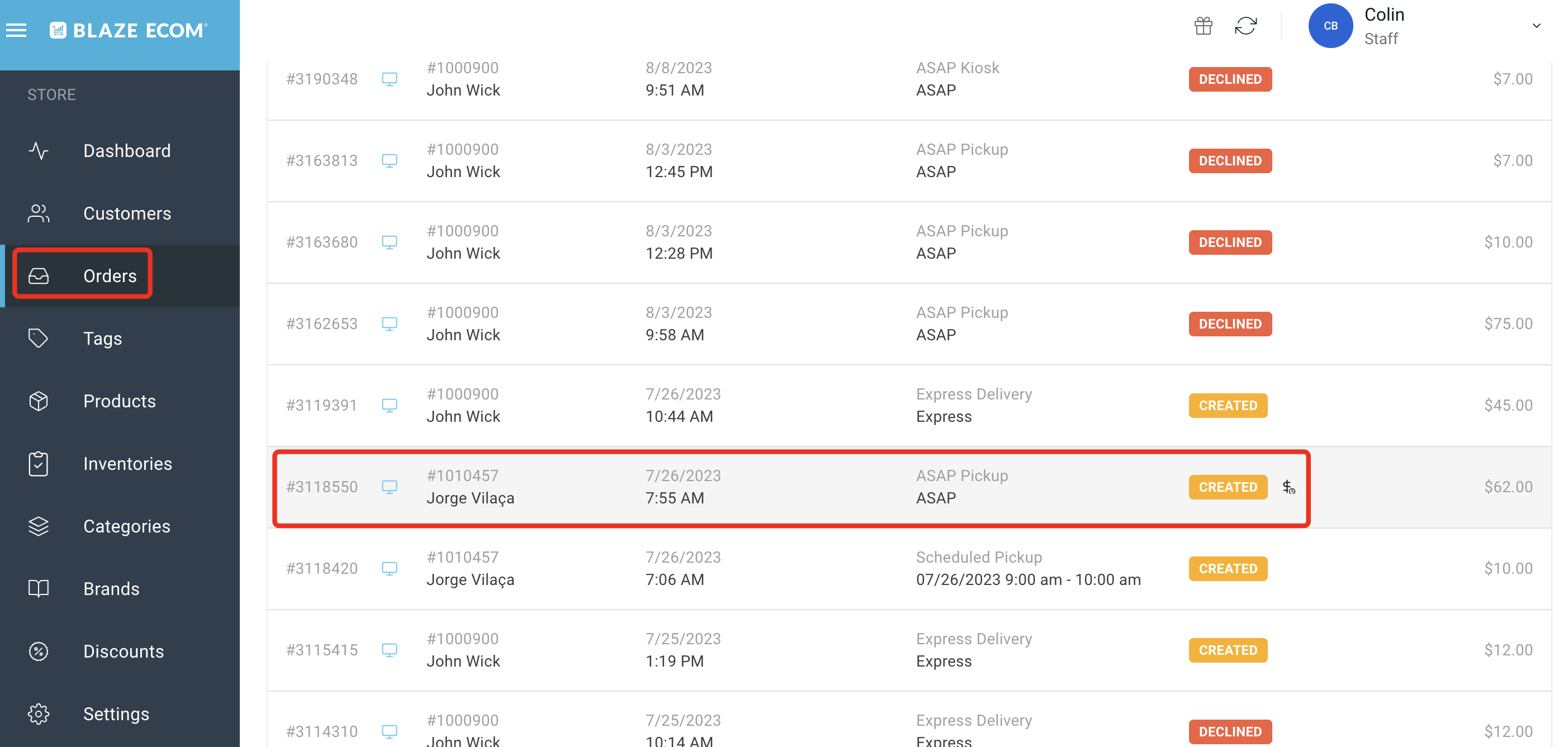The image size is (1568, 747).
Task: Open Settings via the gear icon
Action: 39,713
